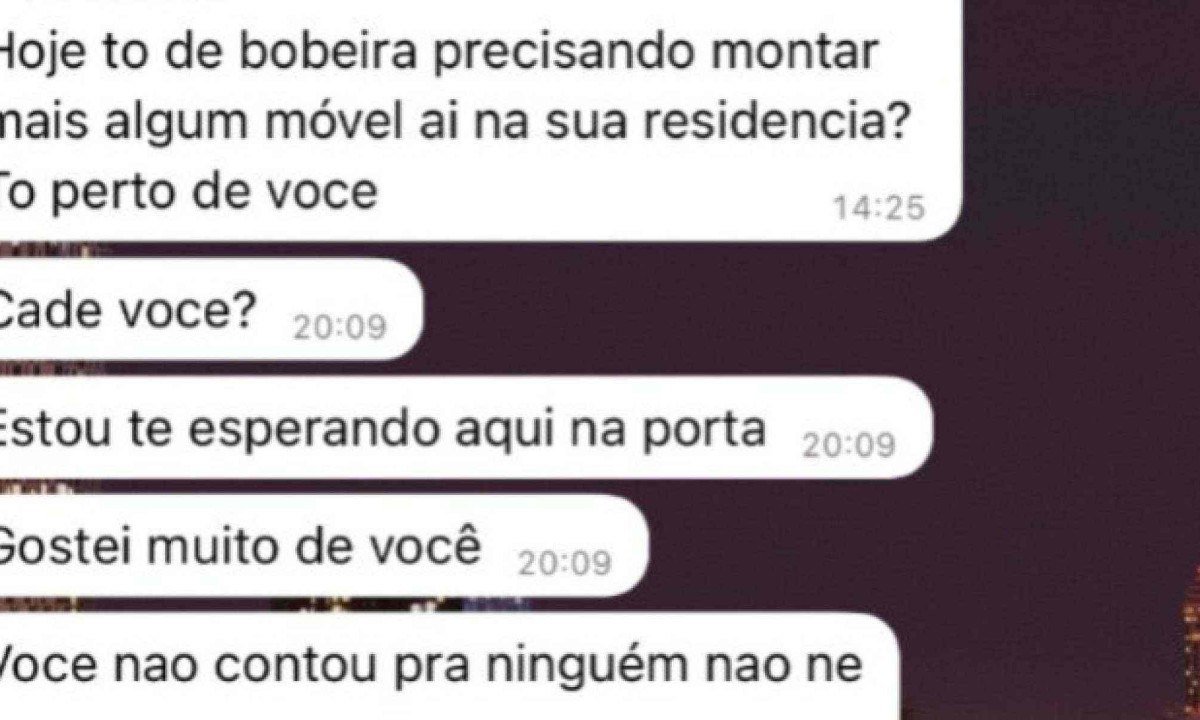Click the 20:09 timestamp beside "Cade voce?"
The image size is (1200, 720).
339,326
